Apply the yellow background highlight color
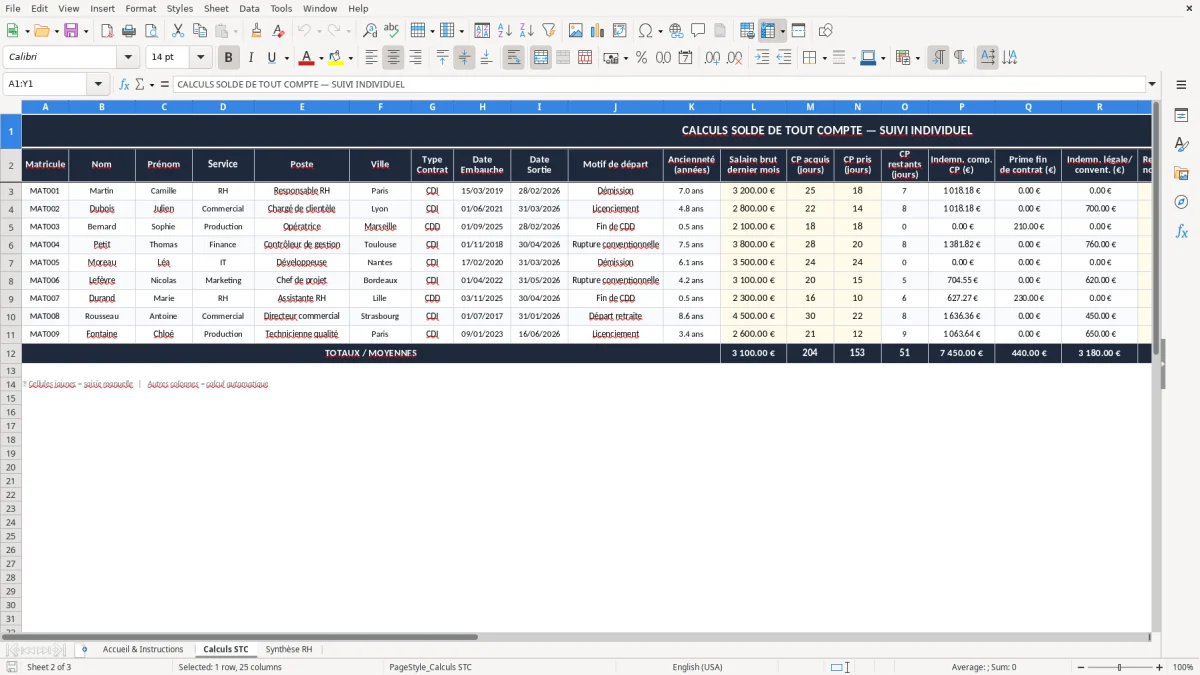Viewport: 1200px width, 675px height. 335,58
